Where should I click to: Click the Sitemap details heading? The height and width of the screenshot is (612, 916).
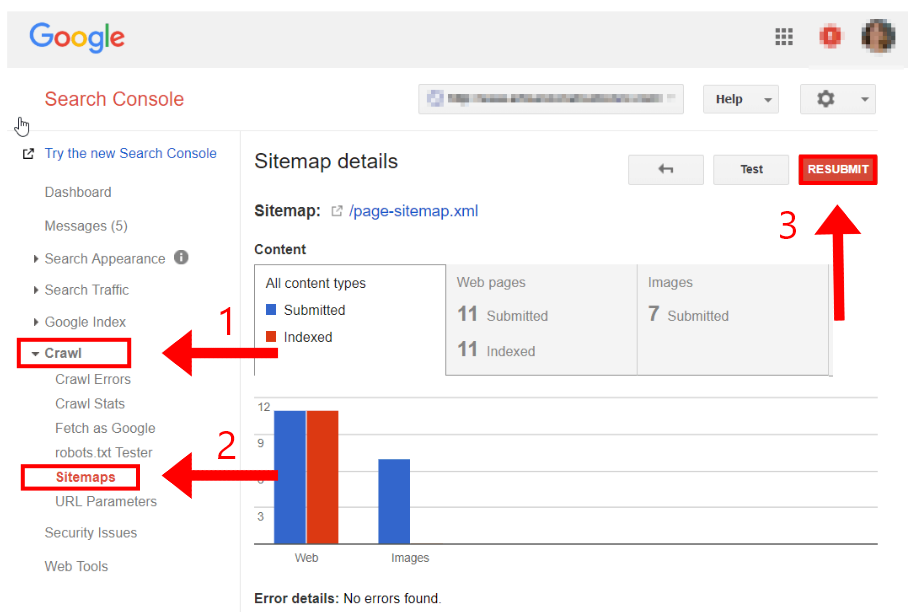pyautogui.click(x=326, y=161)
